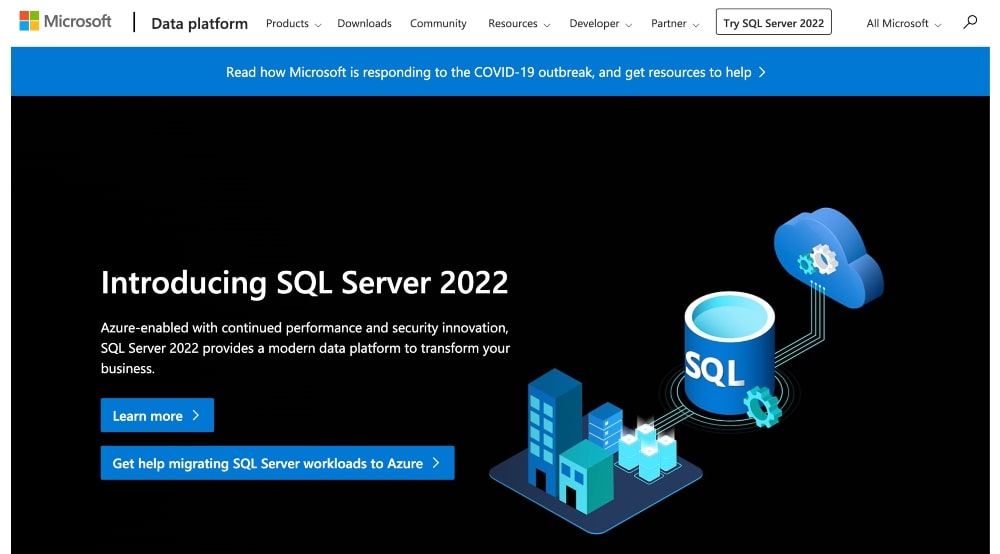Image resolution: width=1000 pixels, height=554 pixels.
Task: Open the Downloads page
Action: pos(364,24)
